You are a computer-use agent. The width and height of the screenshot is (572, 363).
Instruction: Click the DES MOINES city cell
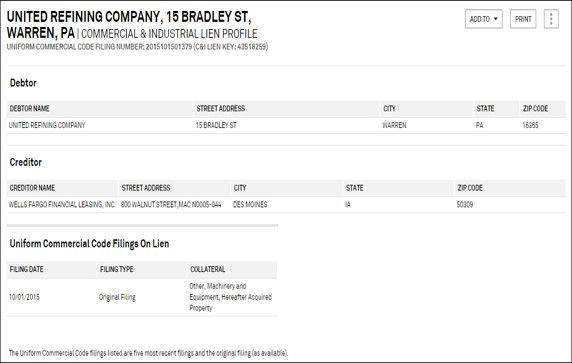250,204
